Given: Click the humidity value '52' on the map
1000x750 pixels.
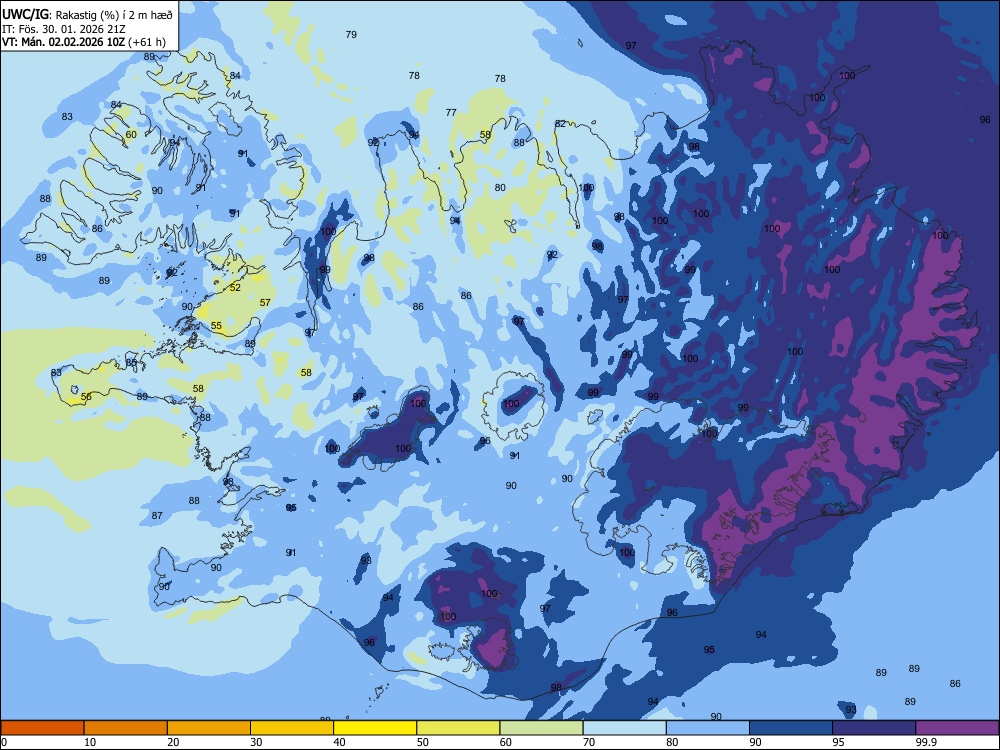Looking at the screenshot, I should pyautogui.click(x=235, y=288).
